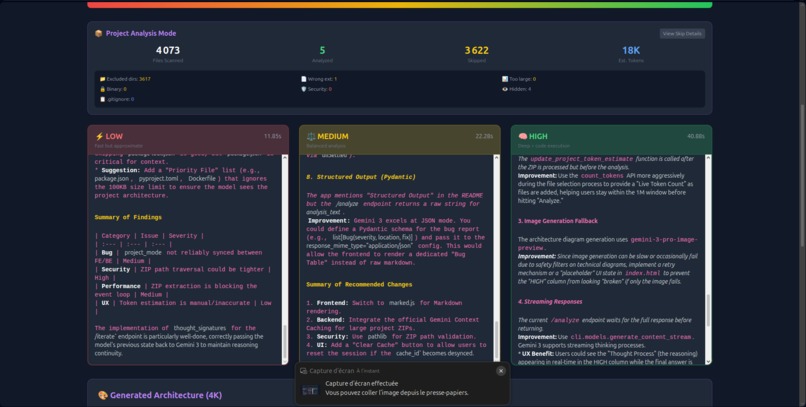Click the Summary of Findings heading

point(128,217)
